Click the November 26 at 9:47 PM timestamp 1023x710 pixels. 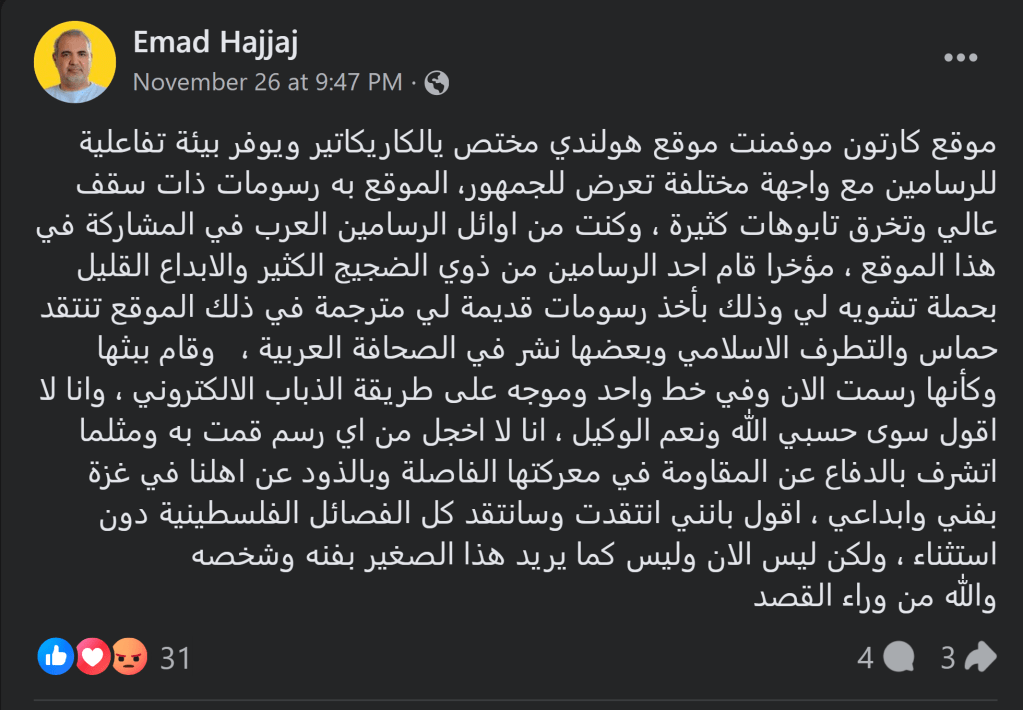point(267,82)
